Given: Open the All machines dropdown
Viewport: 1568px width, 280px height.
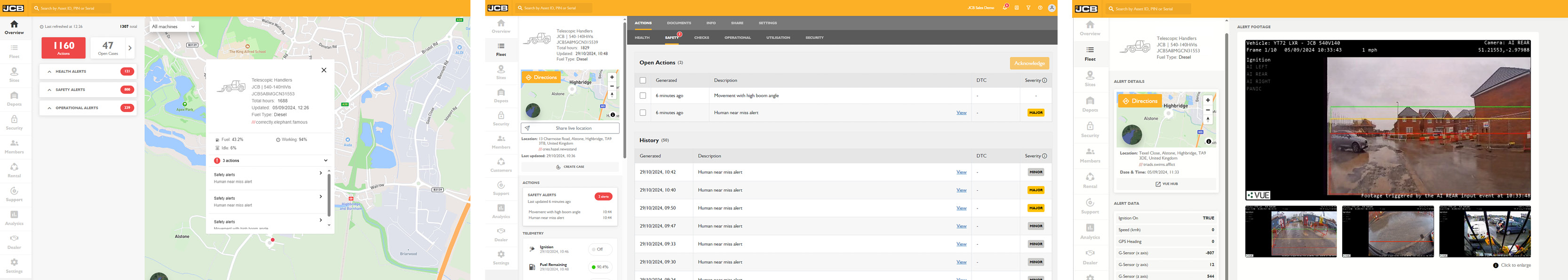Looking at the screenshot, I should point(174,27).
